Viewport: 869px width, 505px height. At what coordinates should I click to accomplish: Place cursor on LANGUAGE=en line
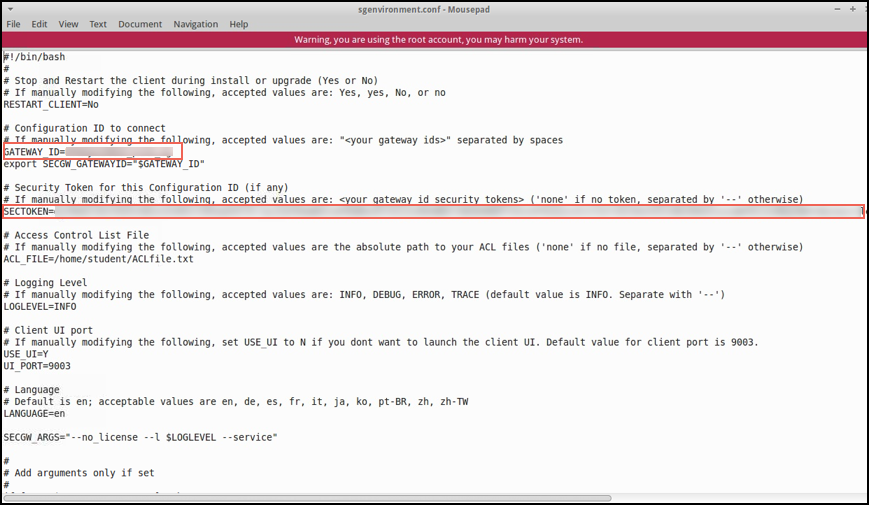click(x=34, y=414)
